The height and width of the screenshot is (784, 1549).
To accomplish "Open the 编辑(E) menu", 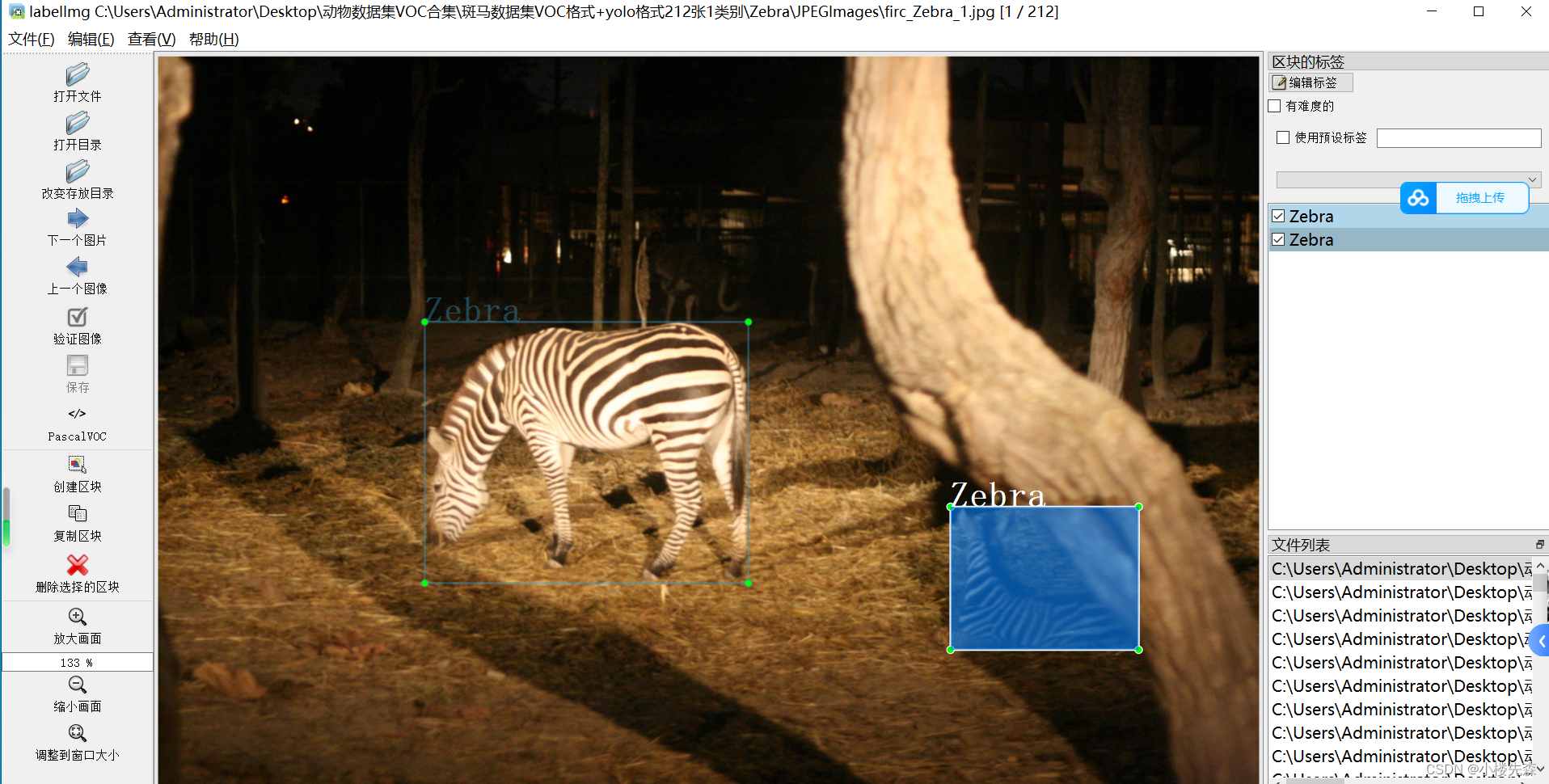I will click(x=91, y=39).
